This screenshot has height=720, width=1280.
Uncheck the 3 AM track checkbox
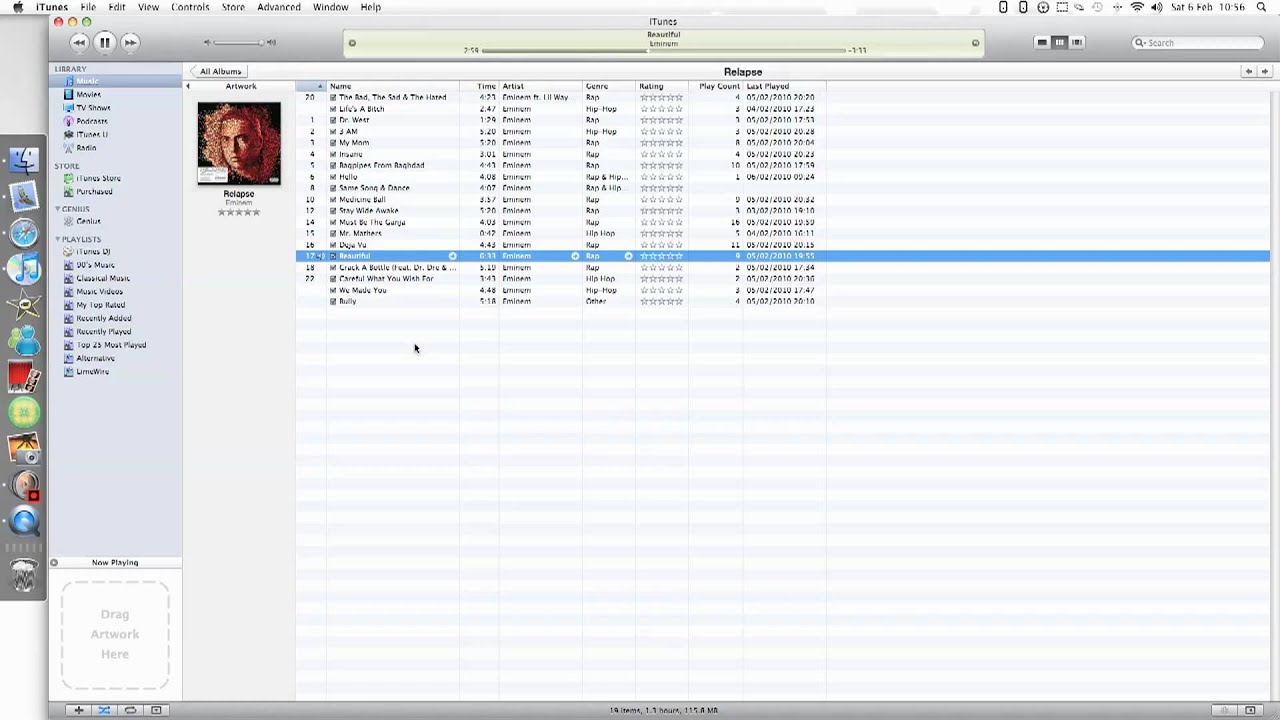[333, 131]
